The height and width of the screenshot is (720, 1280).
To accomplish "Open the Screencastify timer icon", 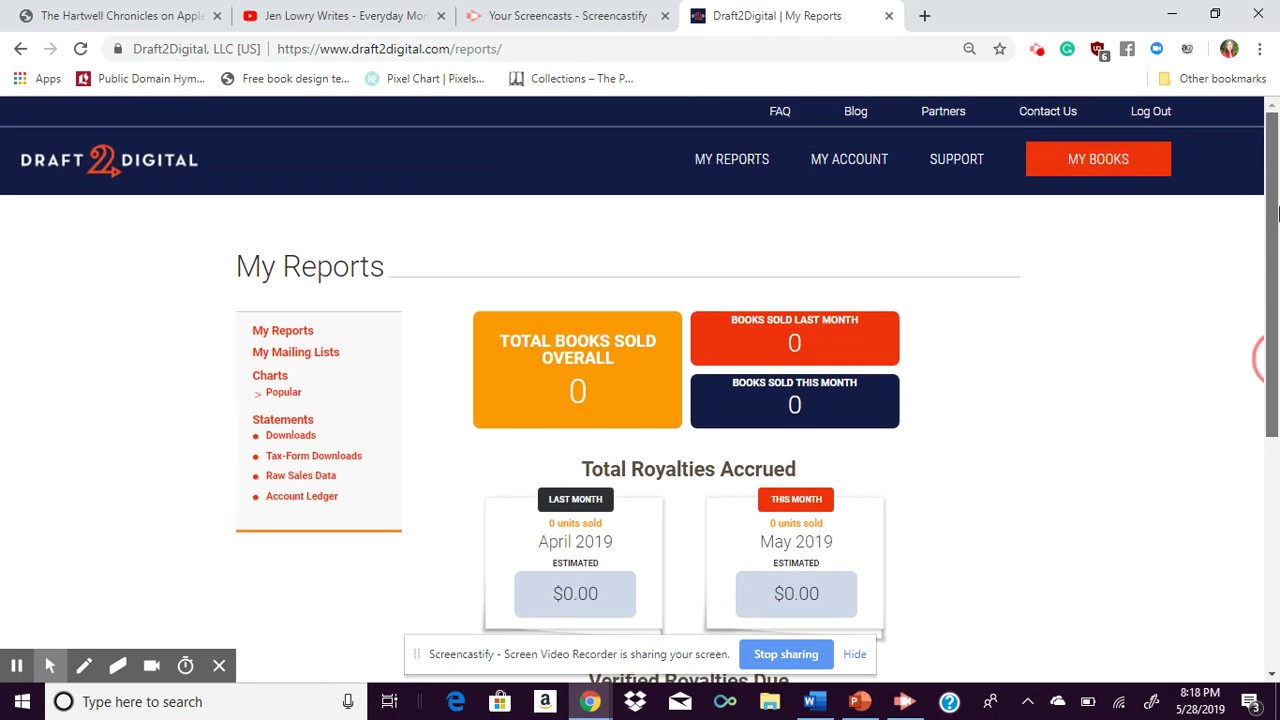I will 186,666.
